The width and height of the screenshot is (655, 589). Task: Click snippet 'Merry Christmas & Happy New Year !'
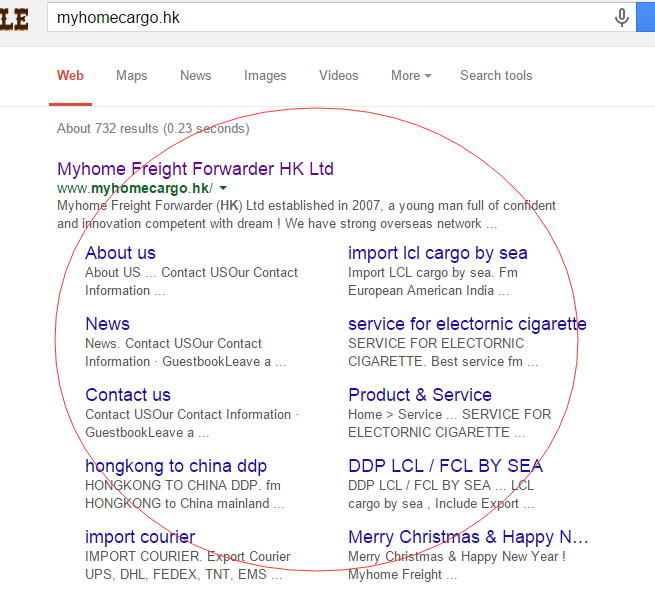(457, 556)
